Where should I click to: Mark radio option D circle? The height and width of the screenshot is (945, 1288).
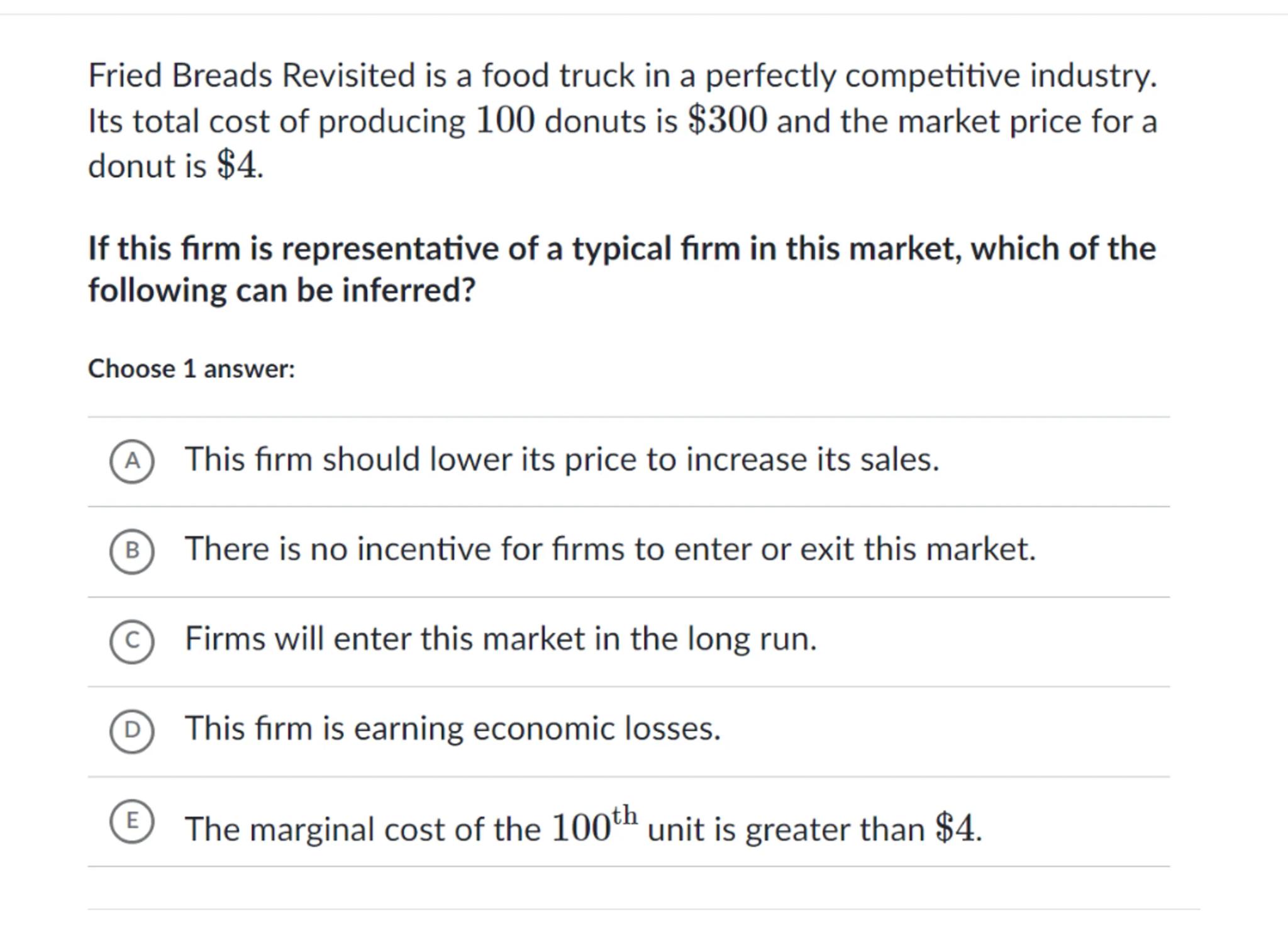coord(132,730)
